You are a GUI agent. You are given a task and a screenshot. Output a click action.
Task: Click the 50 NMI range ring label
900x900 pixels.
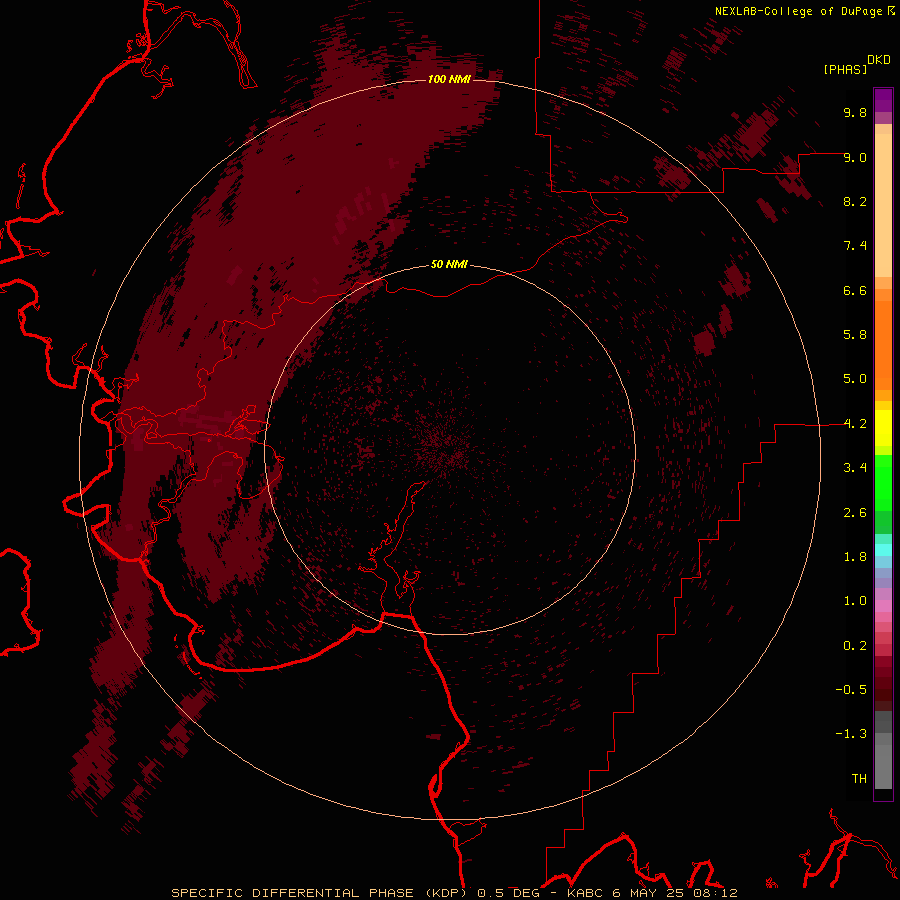tap(449, 264)
